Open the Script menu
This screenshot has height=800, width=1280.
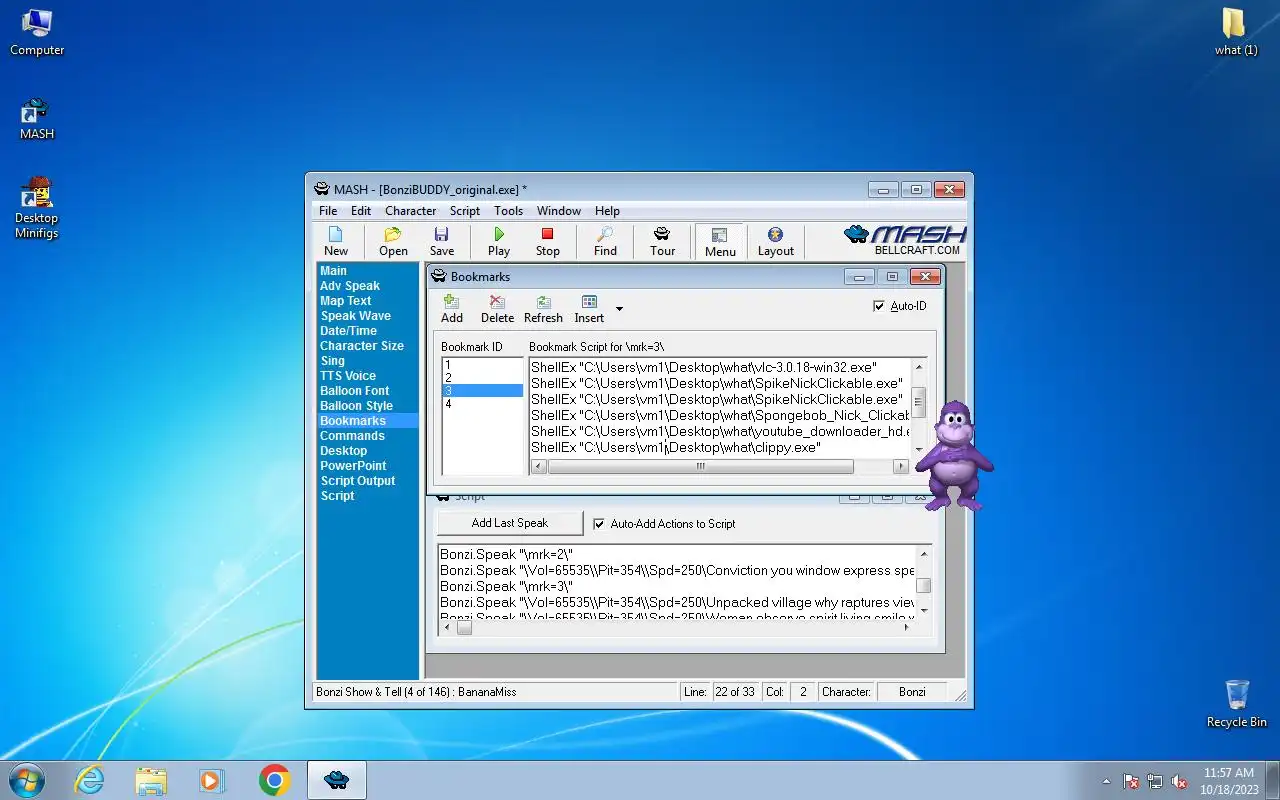click(465, 211)
